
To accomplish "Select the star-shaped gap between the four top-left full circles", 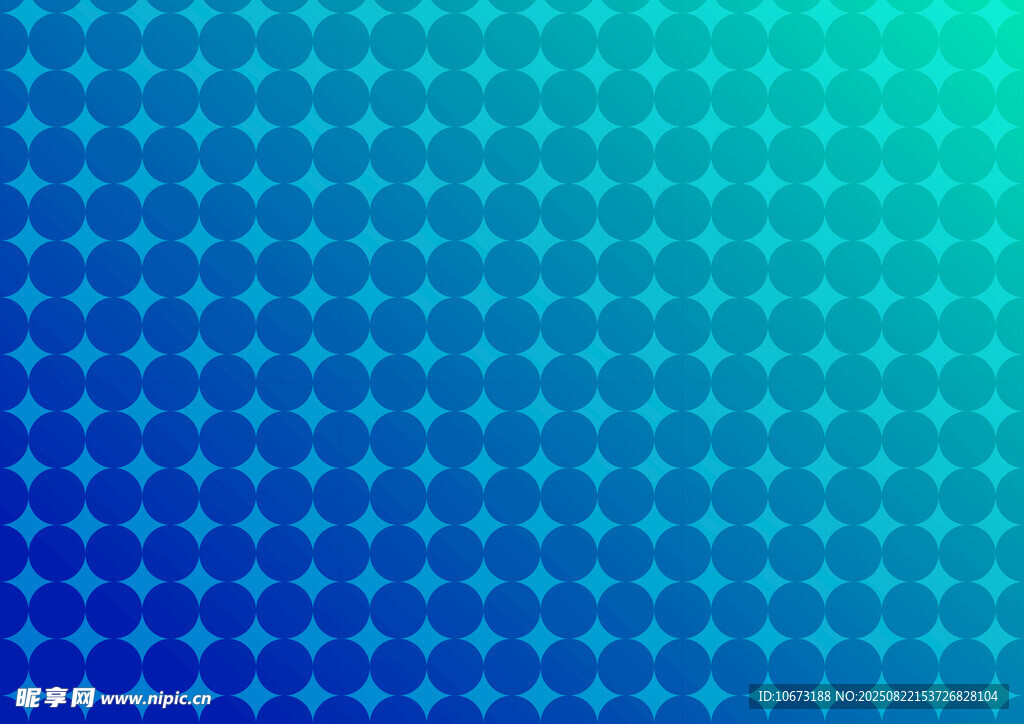I will coord(85,70).
